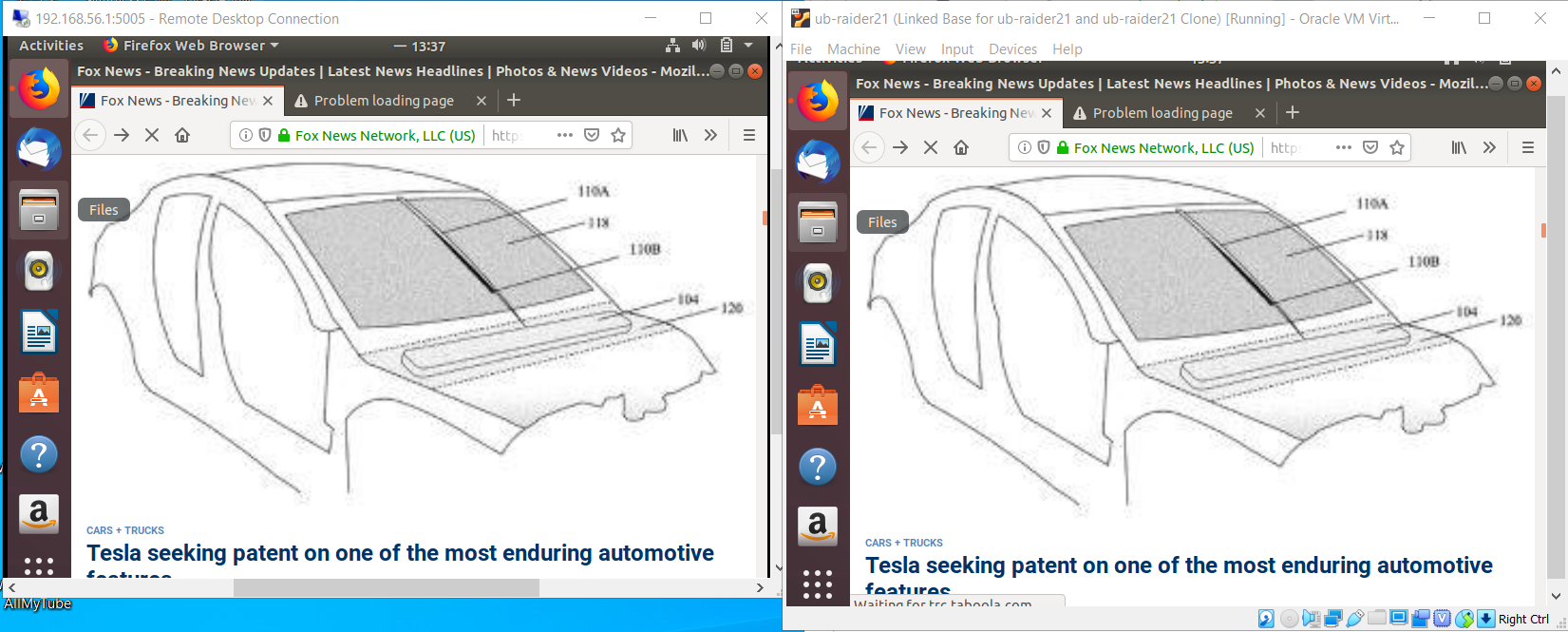Open Amazon launcher in the VirtualBox VM dock

point(818,527)
